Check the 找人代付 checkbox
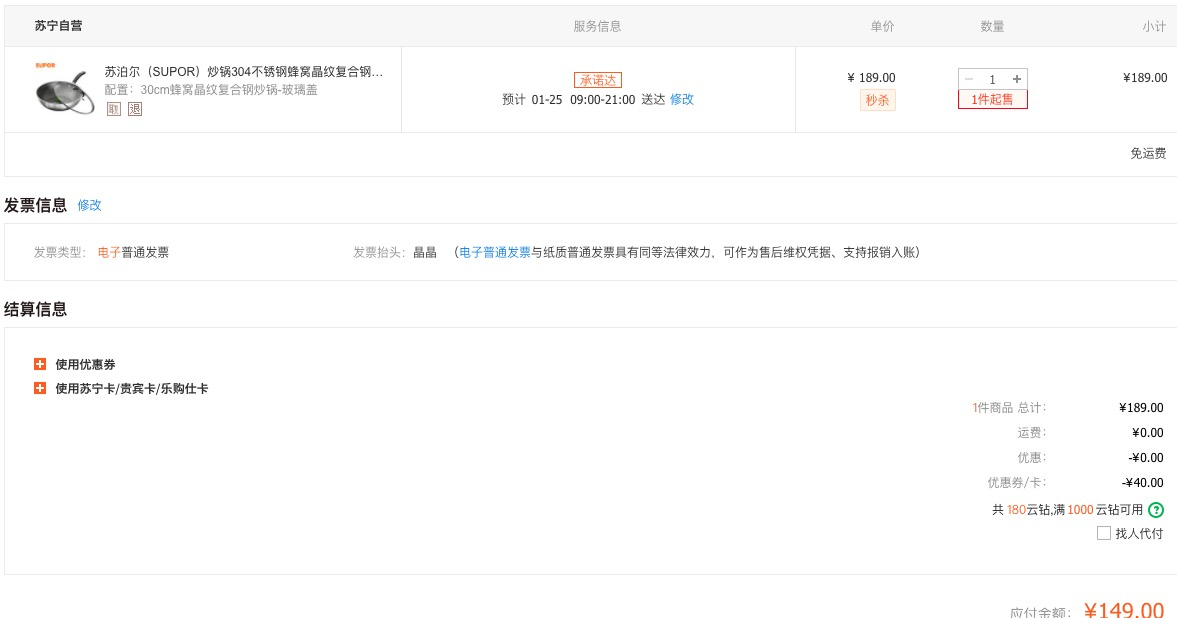This screenshot has height=618, width=1177. [1103, 533]
